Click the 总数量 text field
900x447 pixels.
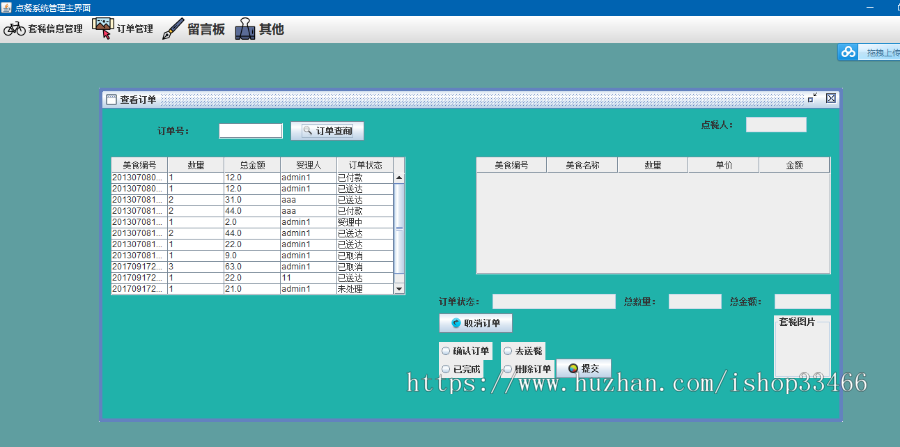click(x=695, y=301)
